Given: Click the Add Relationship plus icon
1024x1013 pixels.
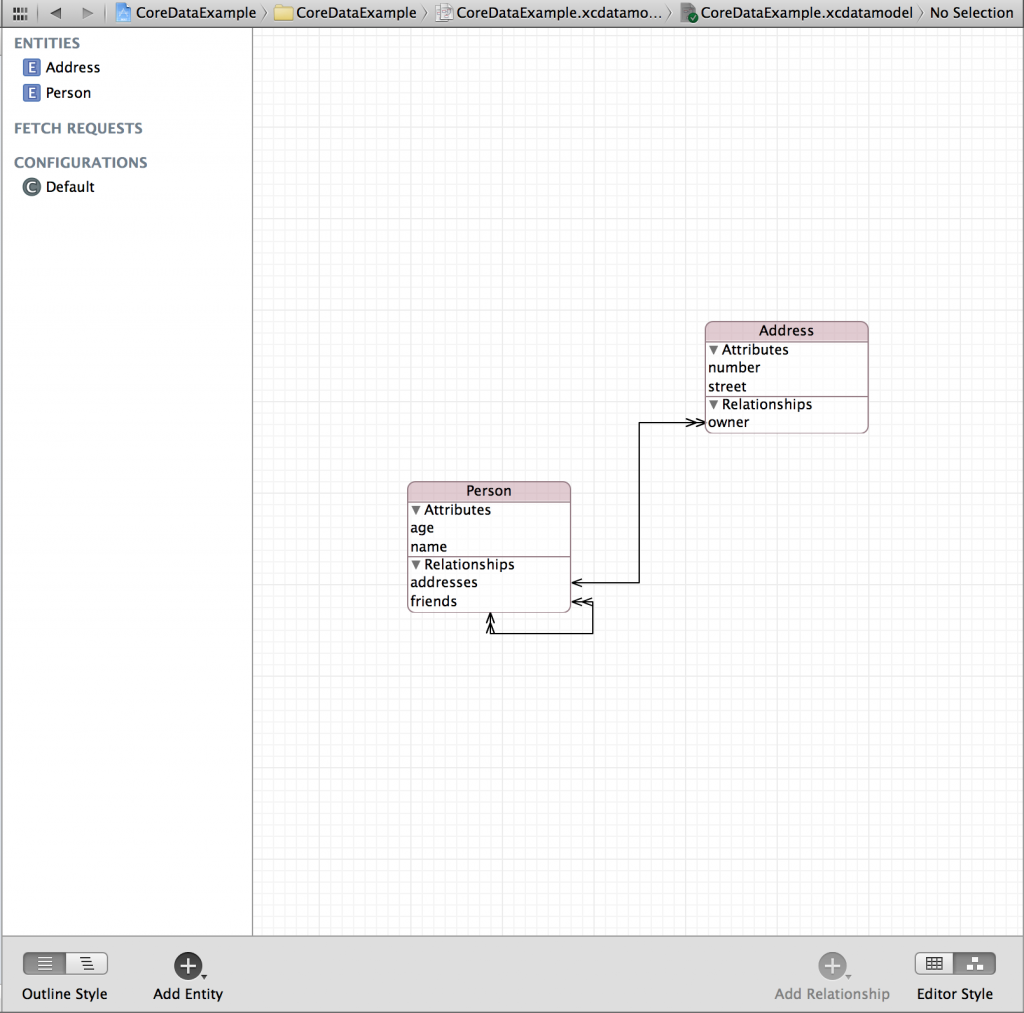Looking at the screenshot, I should [x=831, y=965].
